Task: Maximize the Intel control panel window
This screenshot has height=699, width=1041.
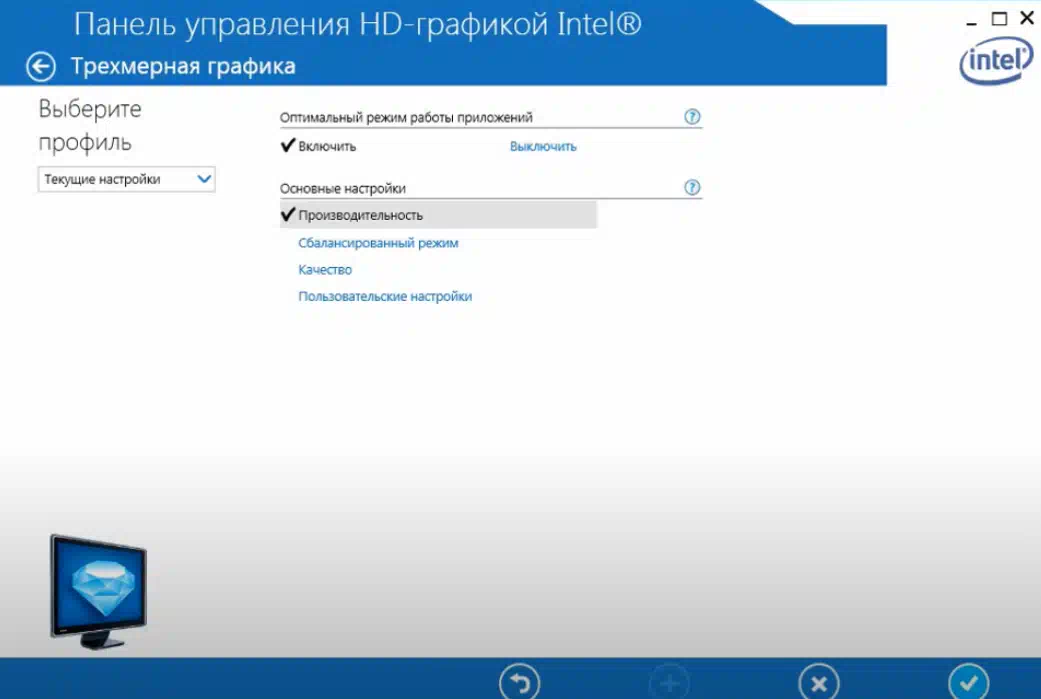Action: coord(999,19)
